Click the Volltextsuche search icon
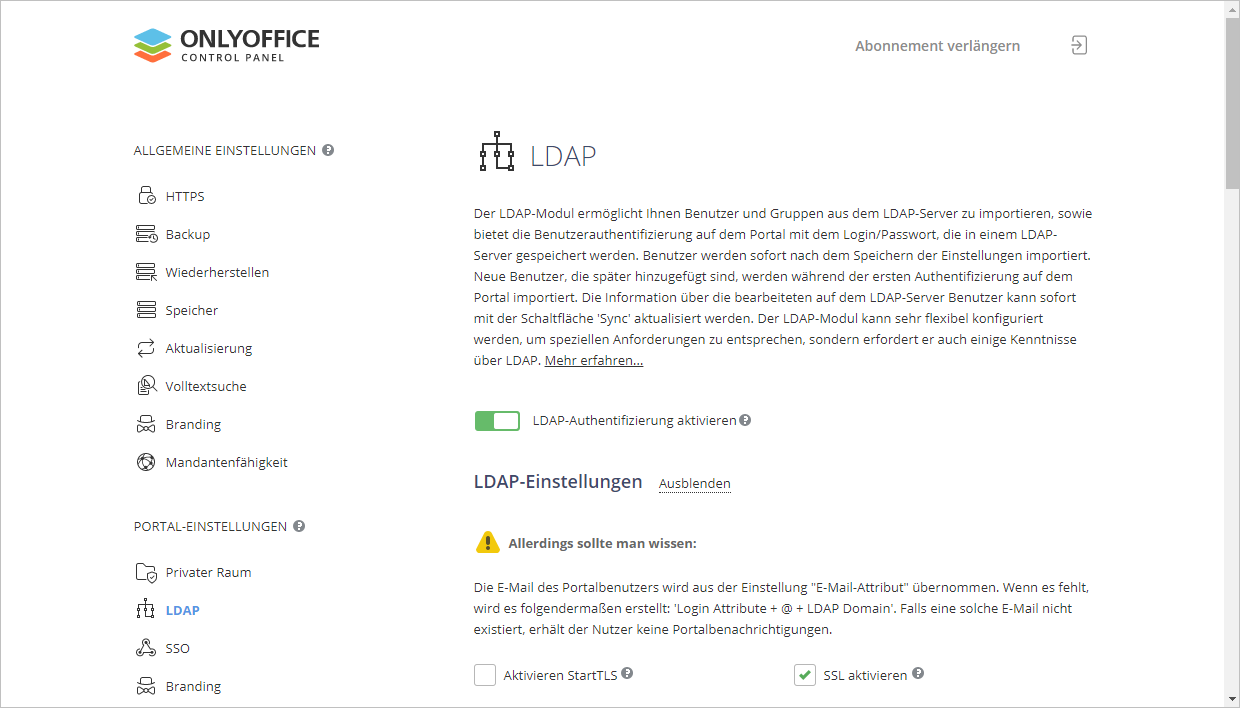The width and height of the screenshot is (1240, 708). point(147,386)
